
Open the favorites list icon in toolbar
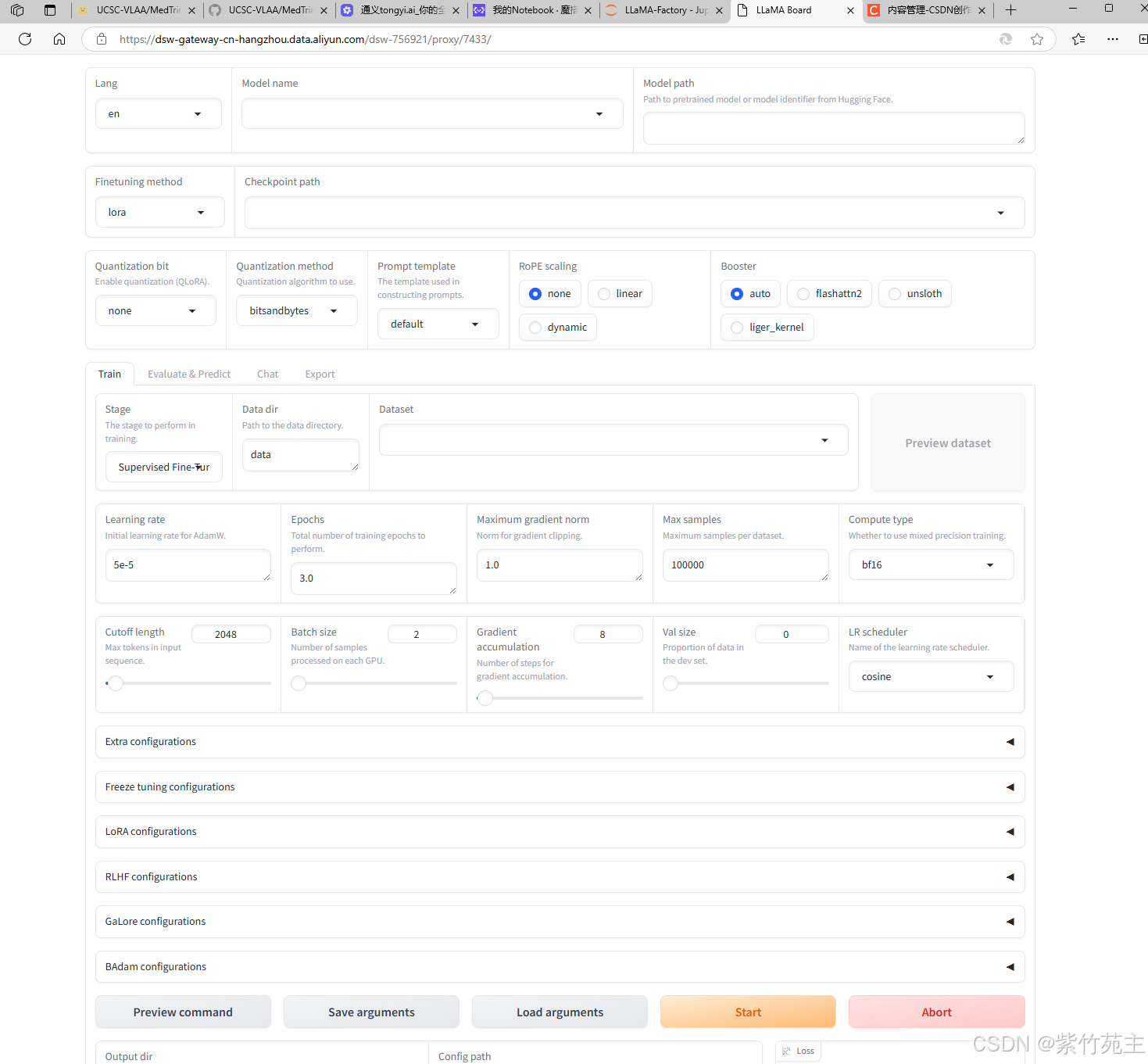click(1078, 39)
